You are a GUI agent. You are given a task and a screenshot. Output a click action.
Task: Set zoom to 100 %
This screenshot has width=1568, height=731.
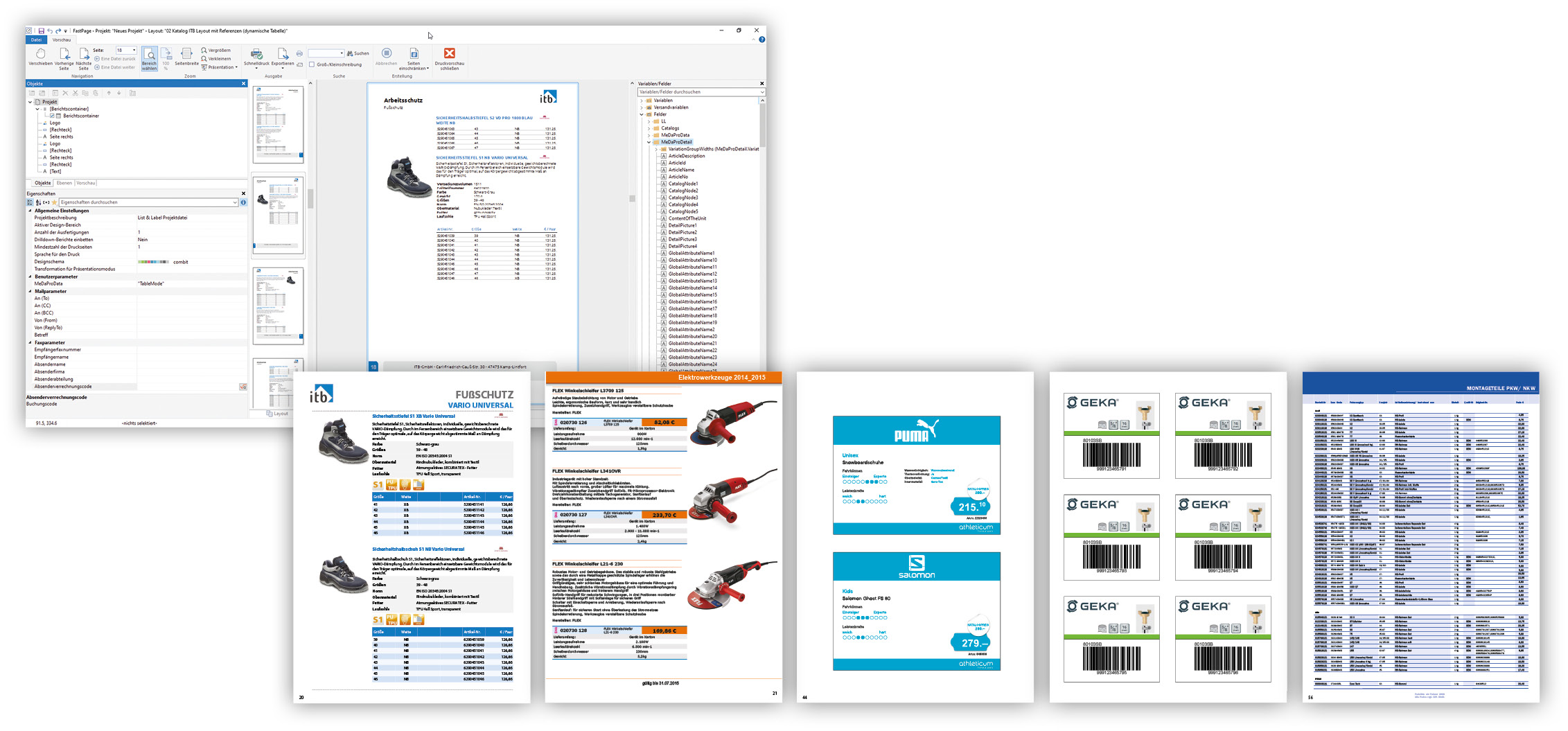pos(166,58)
